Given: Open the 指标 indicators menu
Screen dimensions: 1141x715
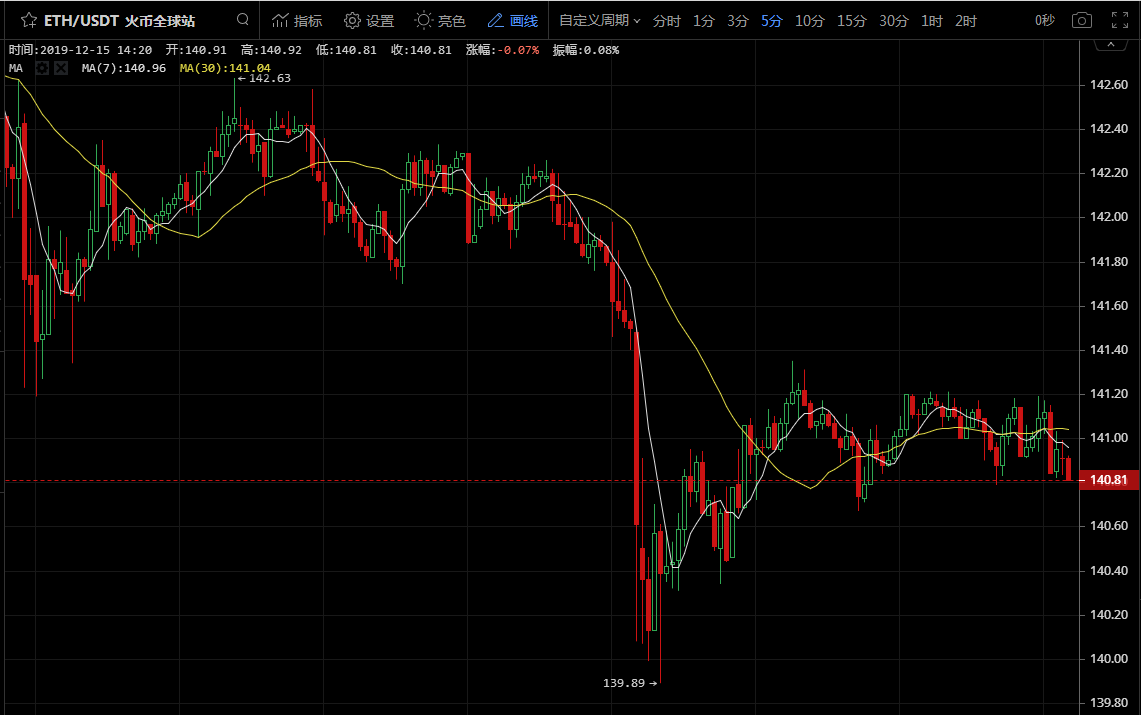Looking at the screenshot, I should tap(297, 20).
